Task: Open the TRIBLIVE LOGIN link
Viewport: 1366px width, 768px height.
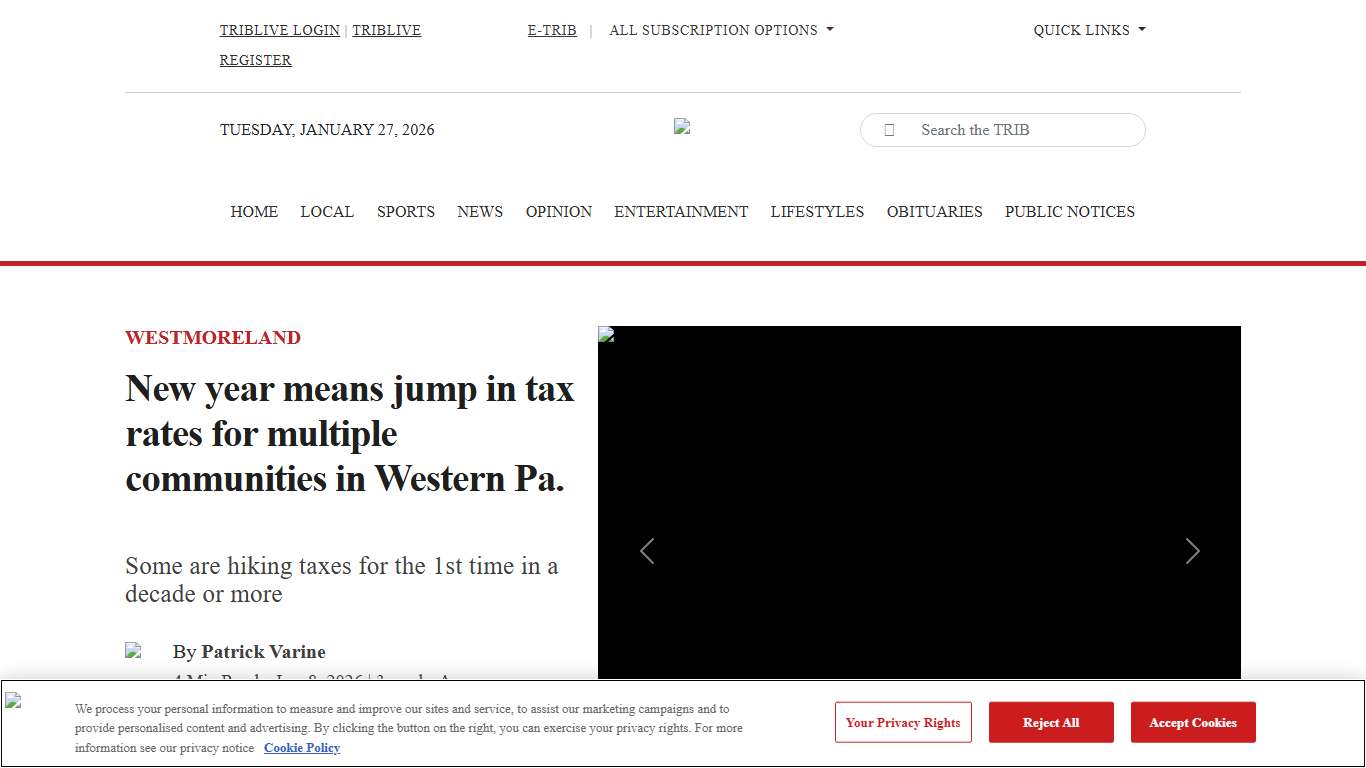Action: pyautogui.click(x=279, y=30)
